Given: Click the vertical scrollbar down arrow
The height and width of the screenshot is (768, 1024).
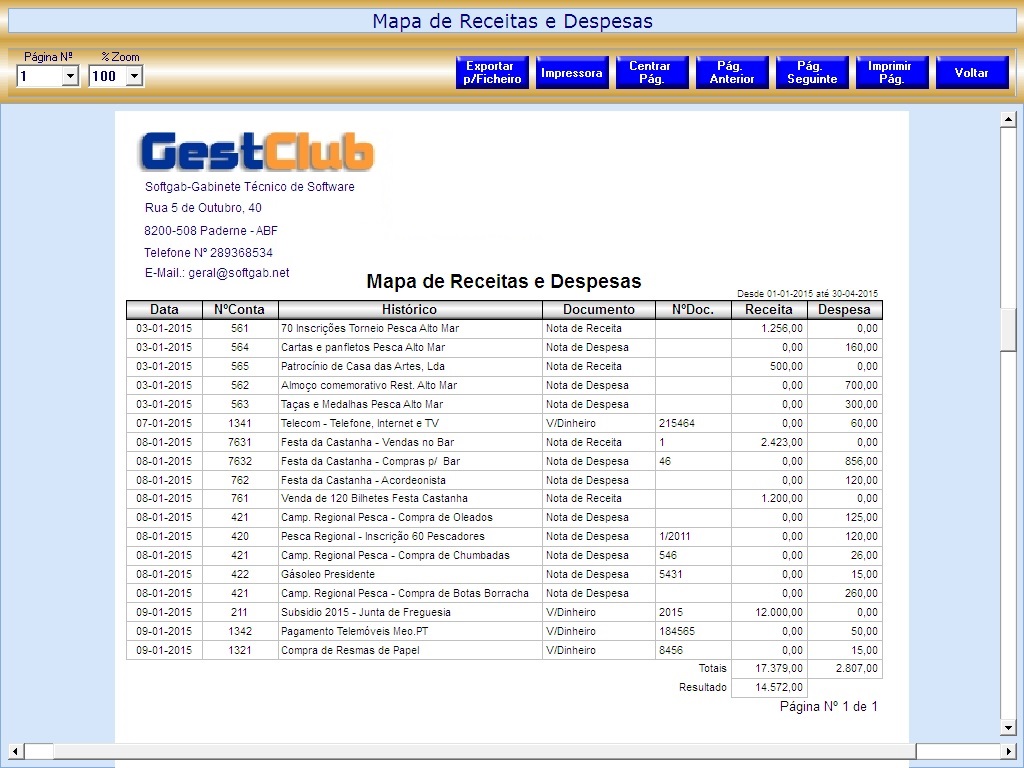Looking at the screenshot, I should click(1008, 727).
